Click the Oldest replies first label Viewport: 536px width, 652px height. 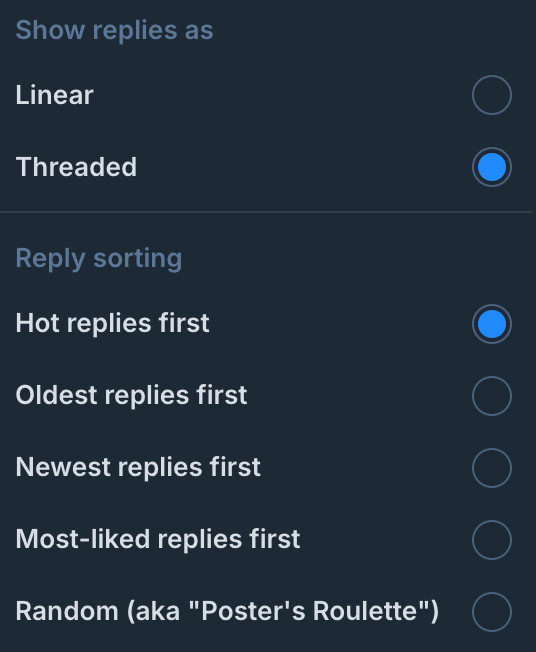click(x=131, y=395)
